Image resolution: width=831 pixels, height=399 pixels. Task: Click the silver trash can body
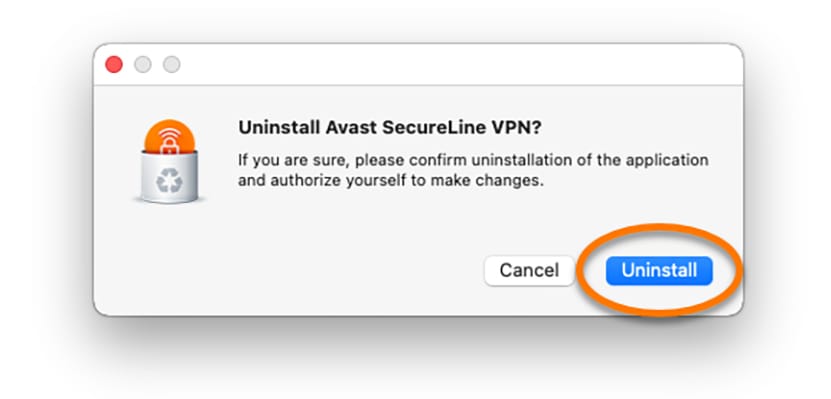tap(169, 178)
